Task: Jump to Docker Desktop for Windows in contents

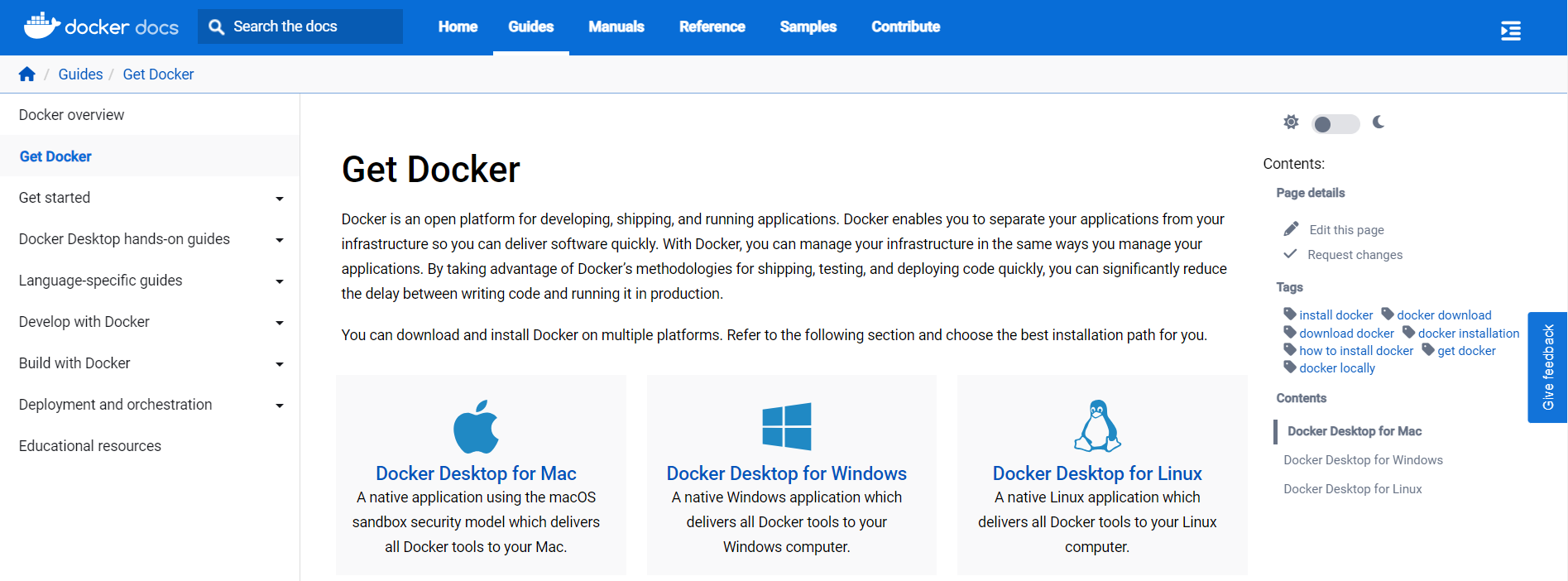Action: pos(1363,460)
